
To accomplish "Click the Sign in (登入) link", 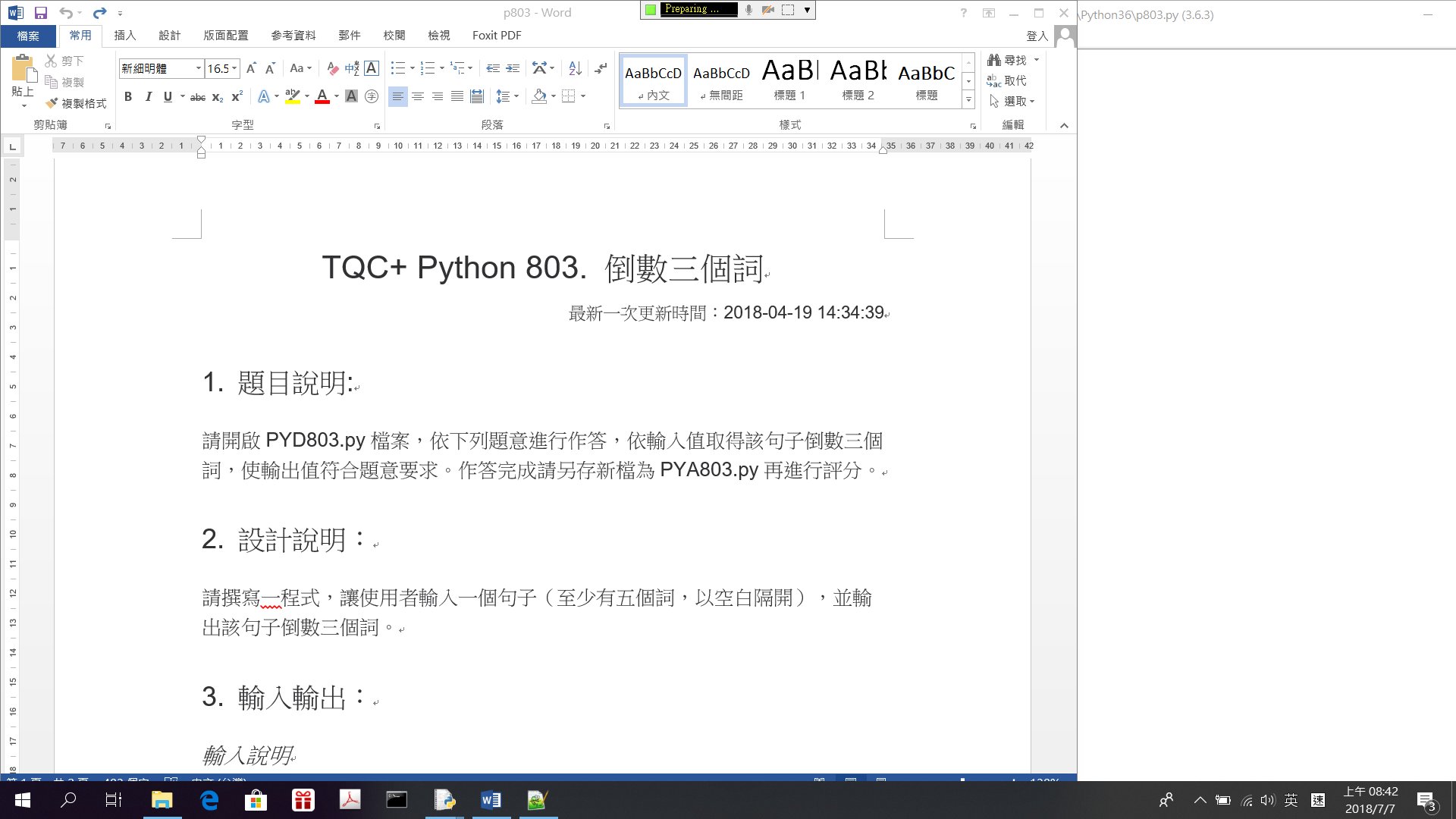I will (x=1037, y=36).
